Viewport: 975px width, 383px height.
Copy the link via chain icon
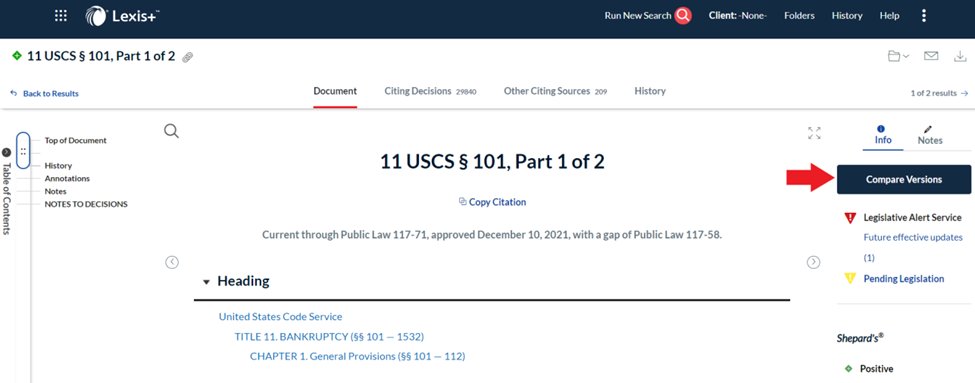click(x=187, y=57)
